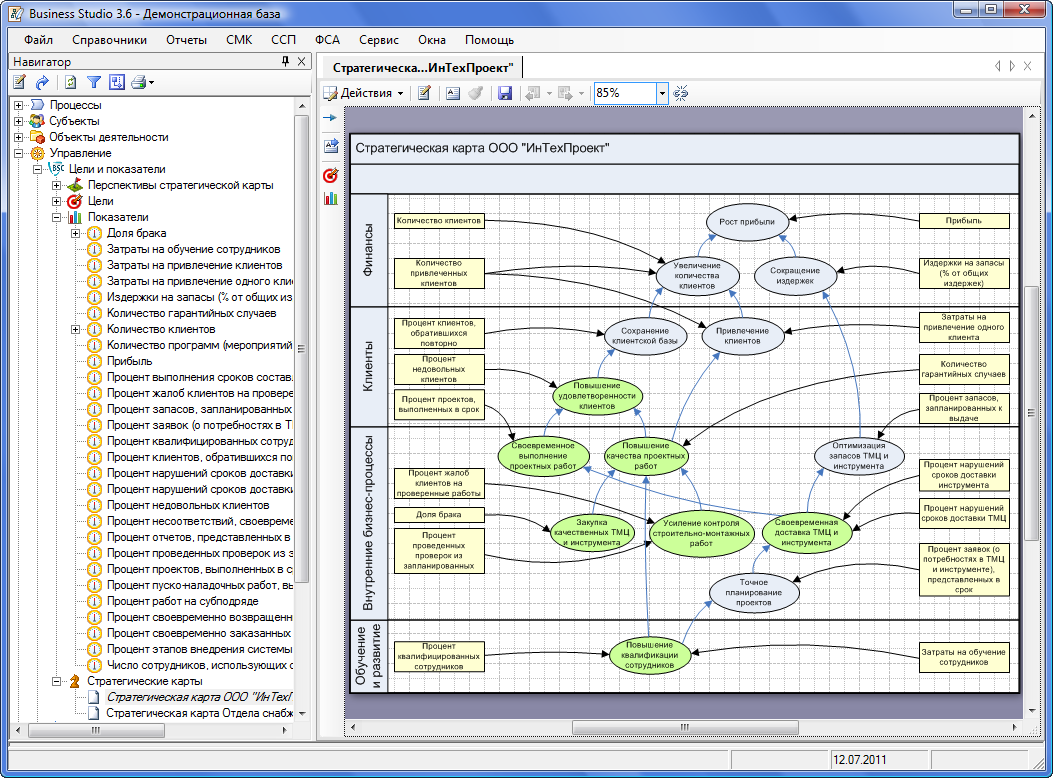The image size is (1053, 778).
Task: Select the Рост прибыли goal ellipse
Action: tap(747, 222)
